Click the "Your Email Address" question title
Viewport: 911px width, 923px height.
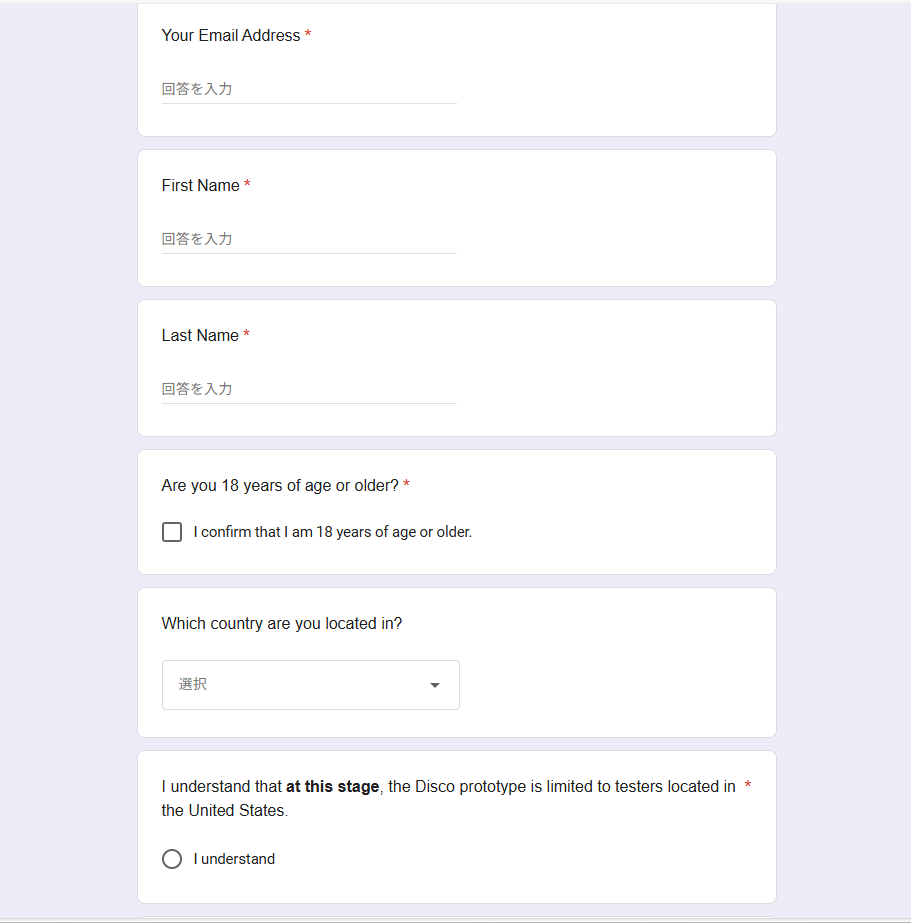(230, 35)
